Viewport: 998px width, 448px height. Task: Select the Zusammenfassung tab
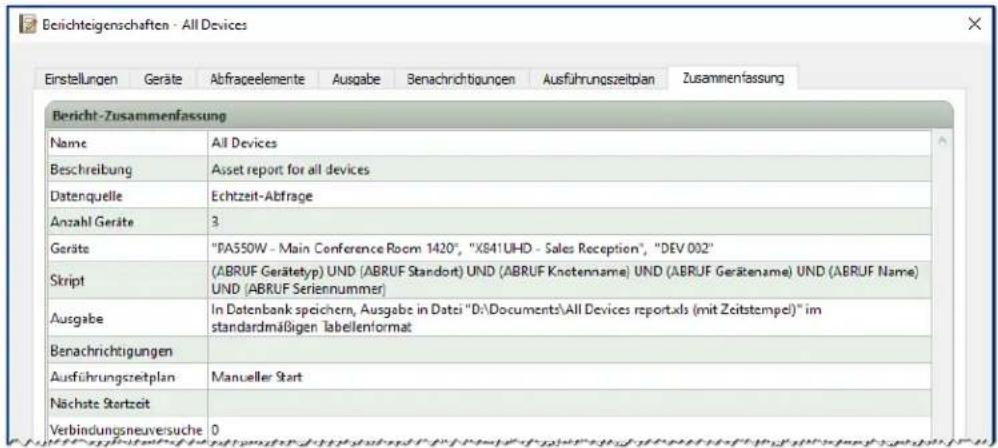[x=733, y=78]
